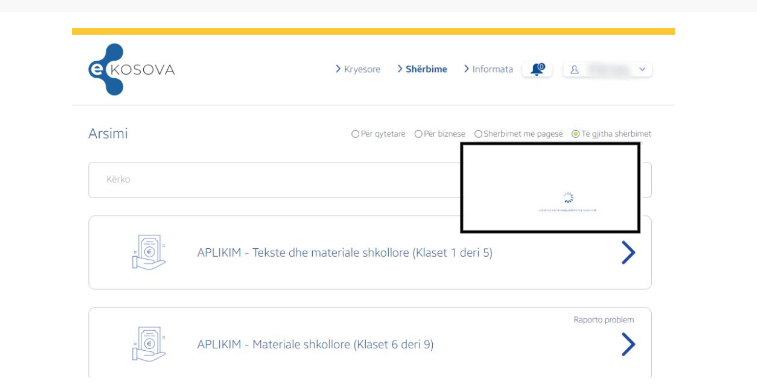Click arrow for Klaset 6 deri 9 application

pos(628,344)
